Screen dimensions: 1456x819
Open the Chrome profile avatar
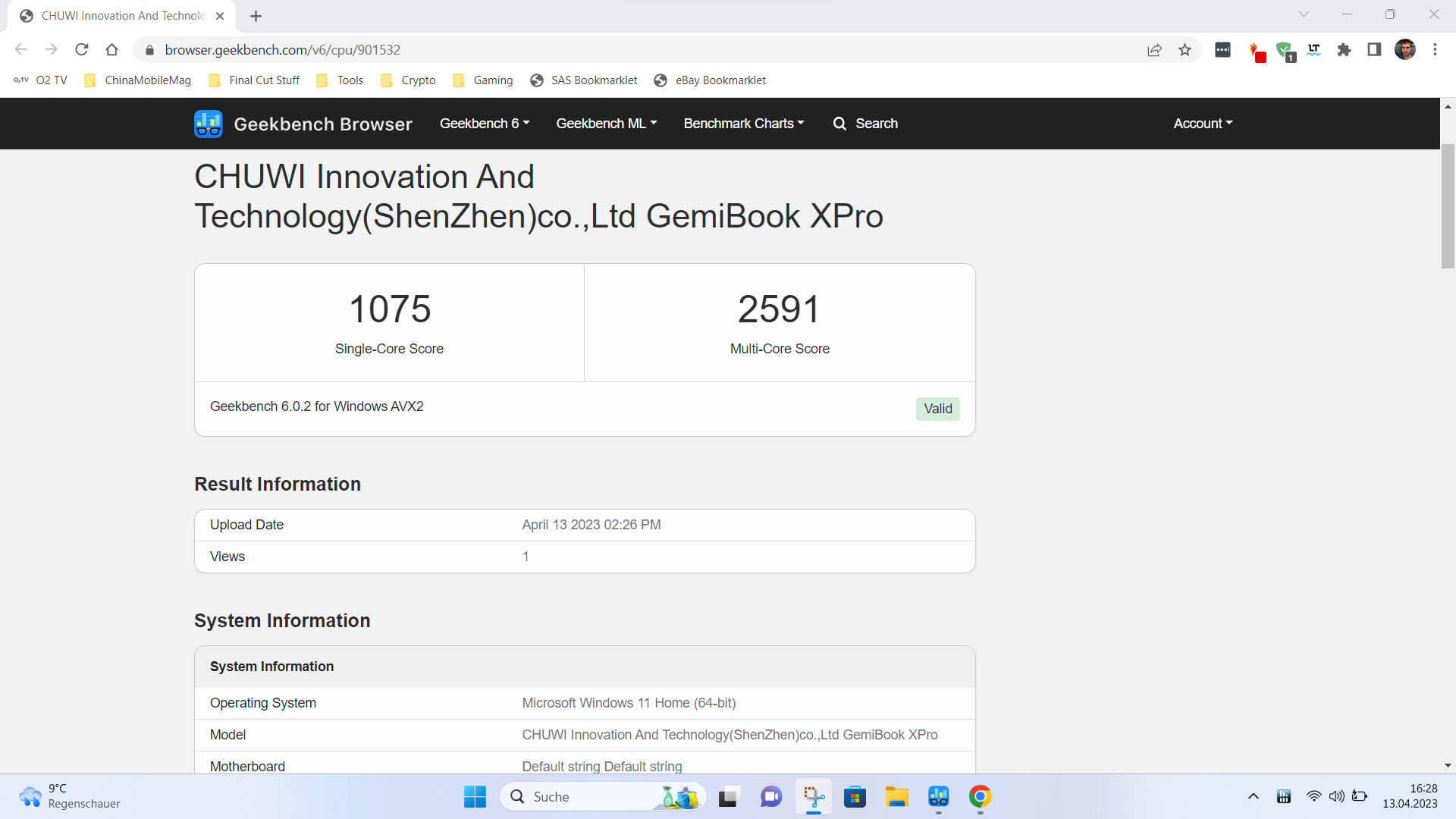click(x=1405, y=50)
